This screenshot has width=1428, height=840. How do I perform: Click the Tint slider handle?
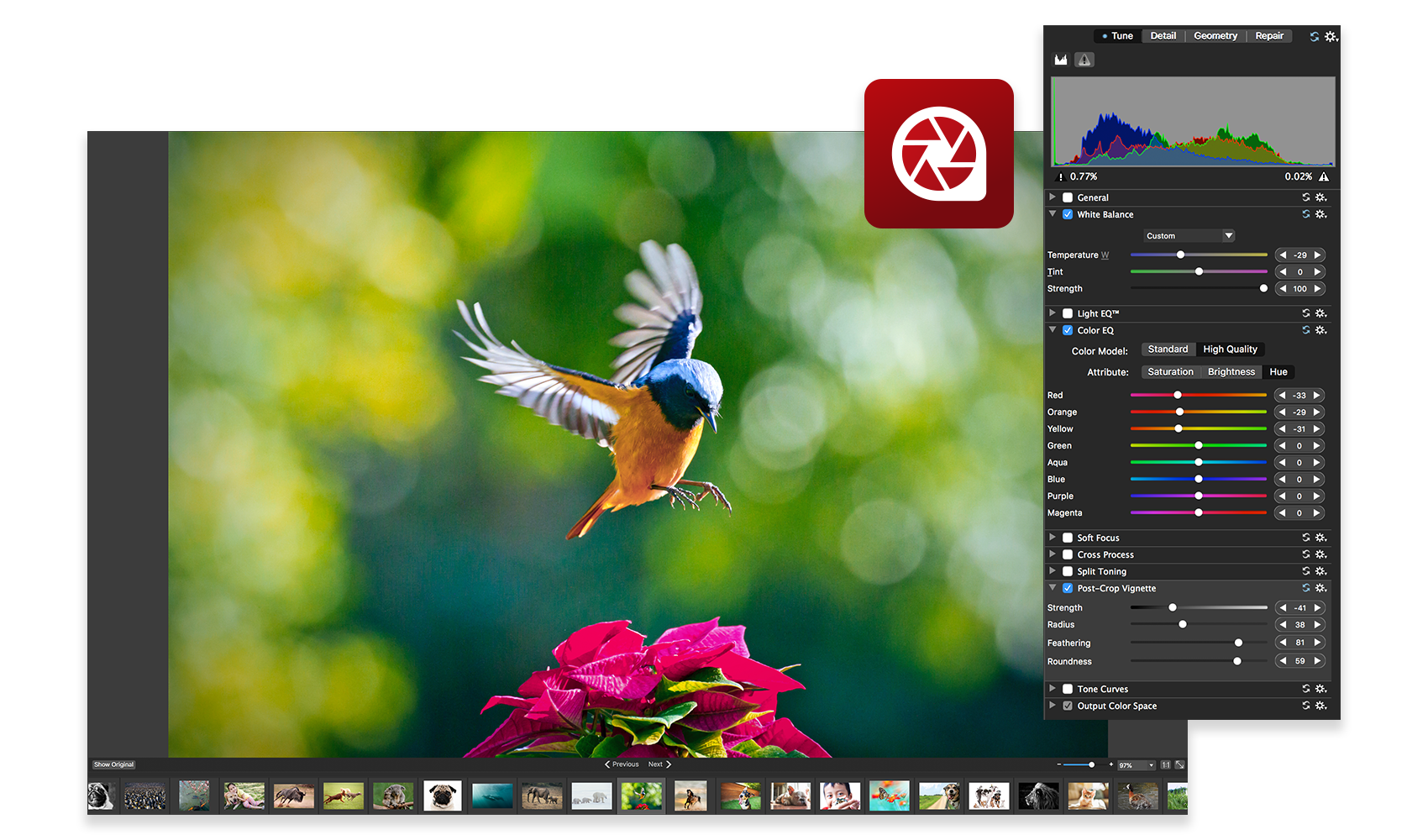[1199, 271]
